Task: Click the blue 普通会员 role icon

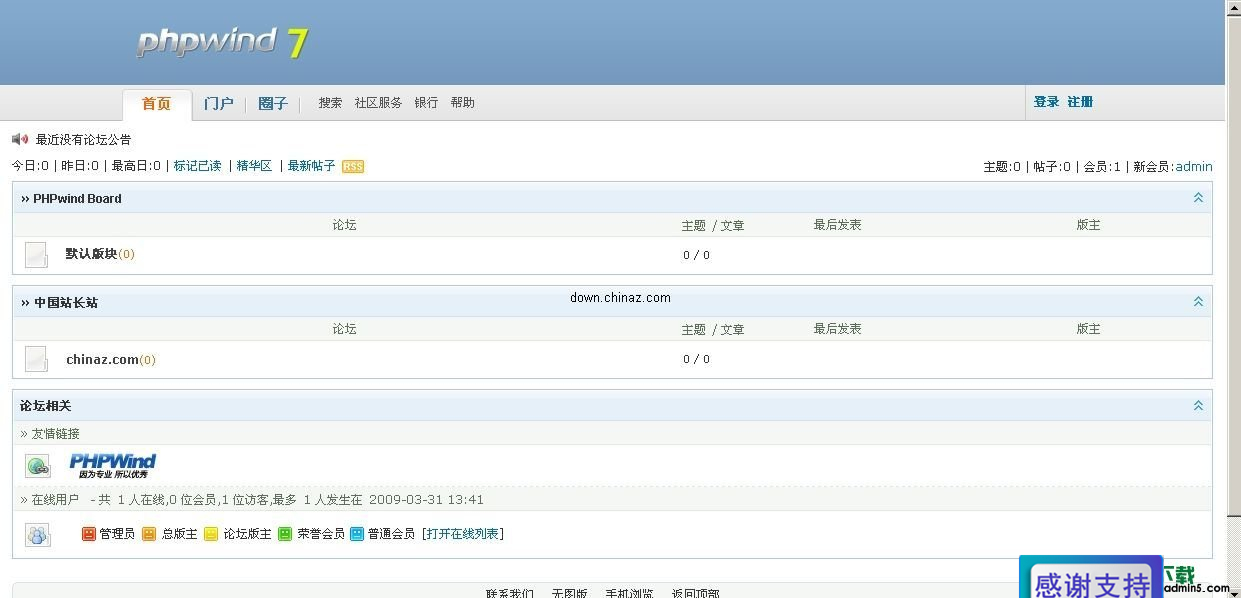Action: 357,534
